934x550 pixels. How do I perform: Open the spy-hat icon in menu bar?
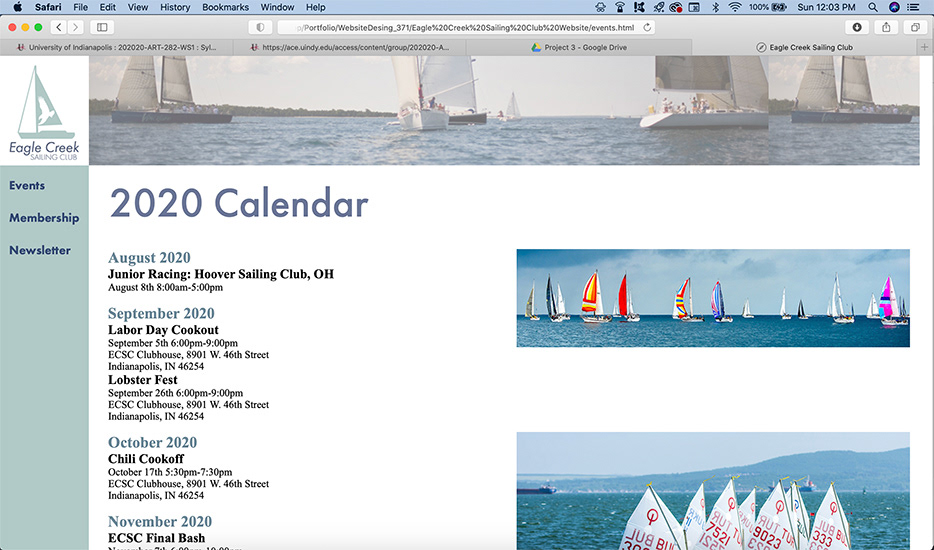(x=600, y=7)
